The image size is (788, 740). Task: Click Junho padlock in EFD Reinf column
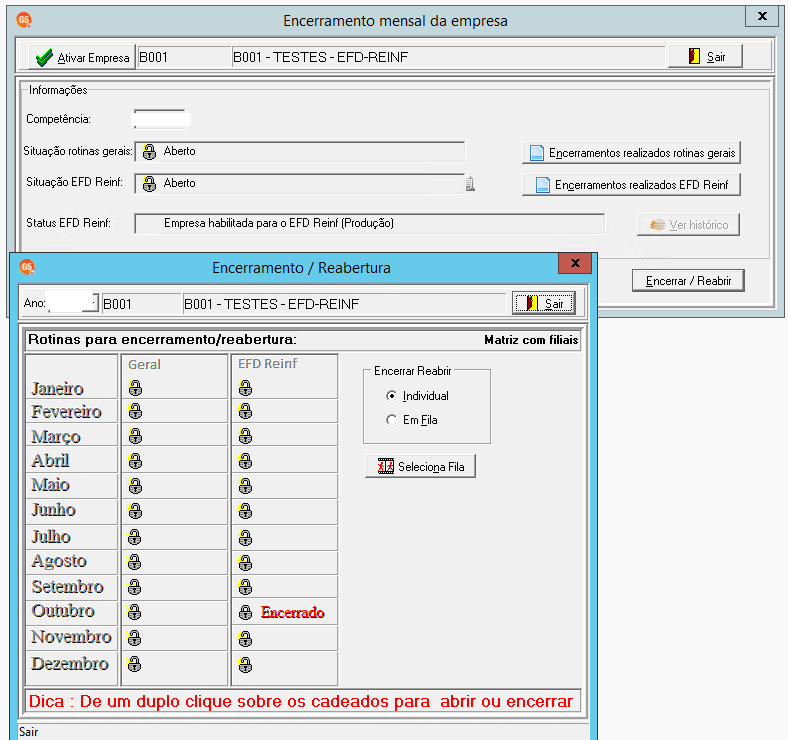click(245, 512)
